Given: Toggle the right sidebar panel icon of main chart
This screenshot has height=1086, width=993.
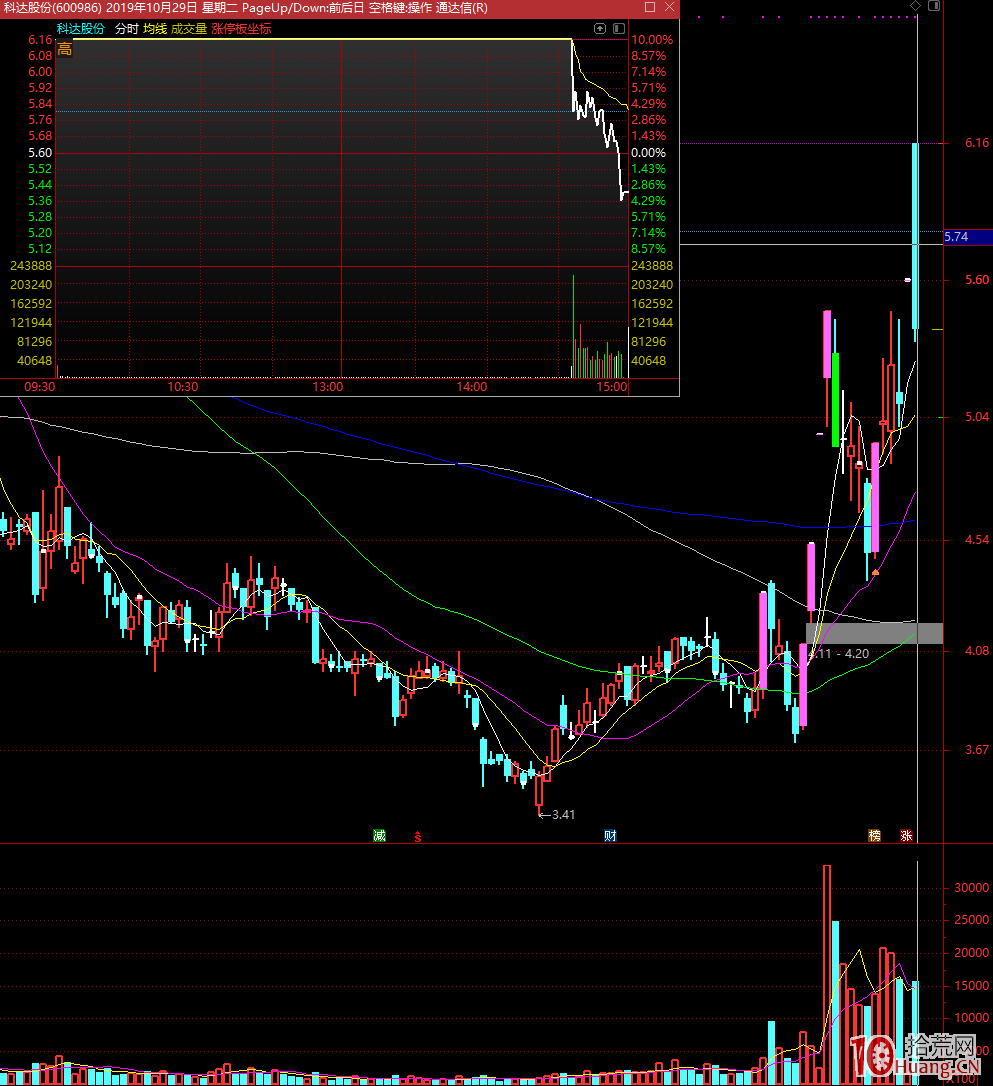Looking at the screenshot, I should [933, 6].
